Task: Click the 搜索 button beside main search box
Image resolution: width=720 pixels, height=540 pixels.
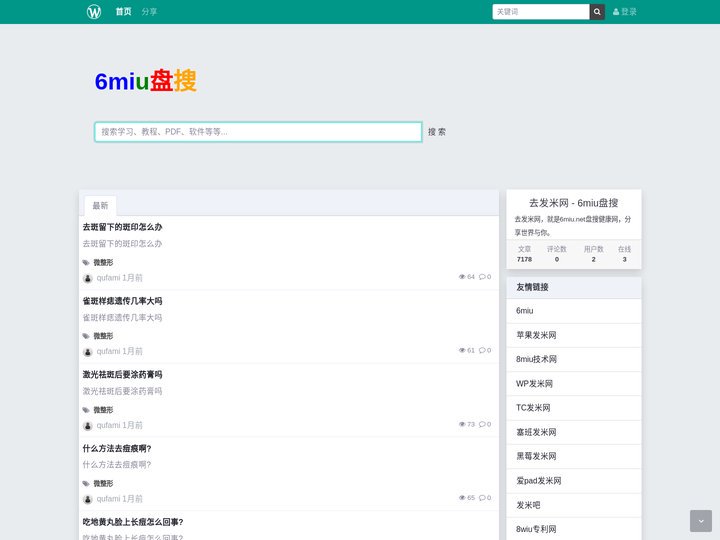Action: tap(437, 132)
